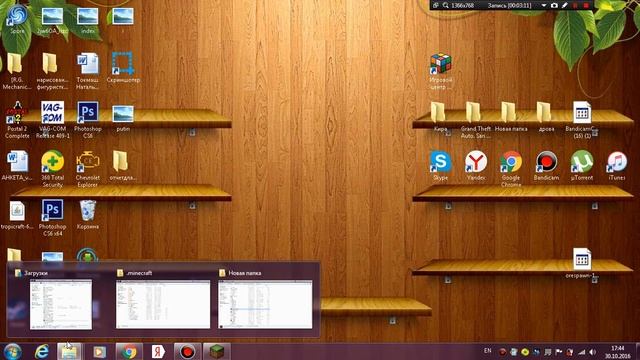Open the Корзина recycle bin

[88, 210]
